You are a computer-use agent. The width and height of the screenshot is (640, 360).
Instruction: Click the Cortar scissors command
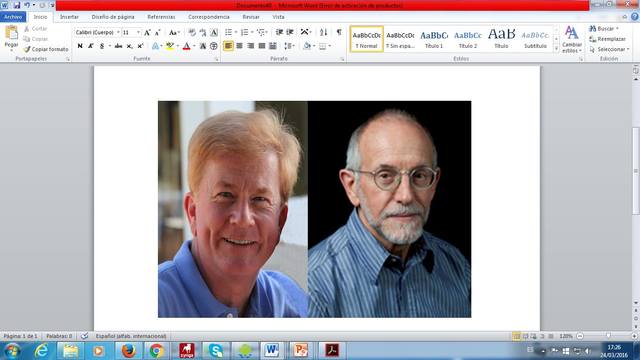36,29
